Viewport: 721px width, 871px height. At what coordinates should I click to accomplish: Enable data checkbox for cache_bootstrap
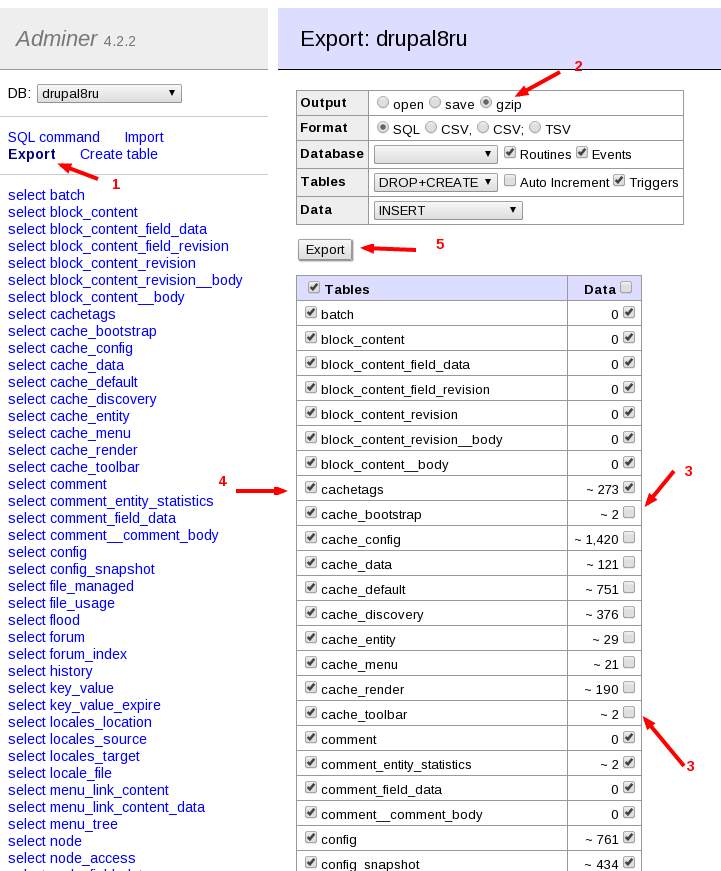click(629, 512)
